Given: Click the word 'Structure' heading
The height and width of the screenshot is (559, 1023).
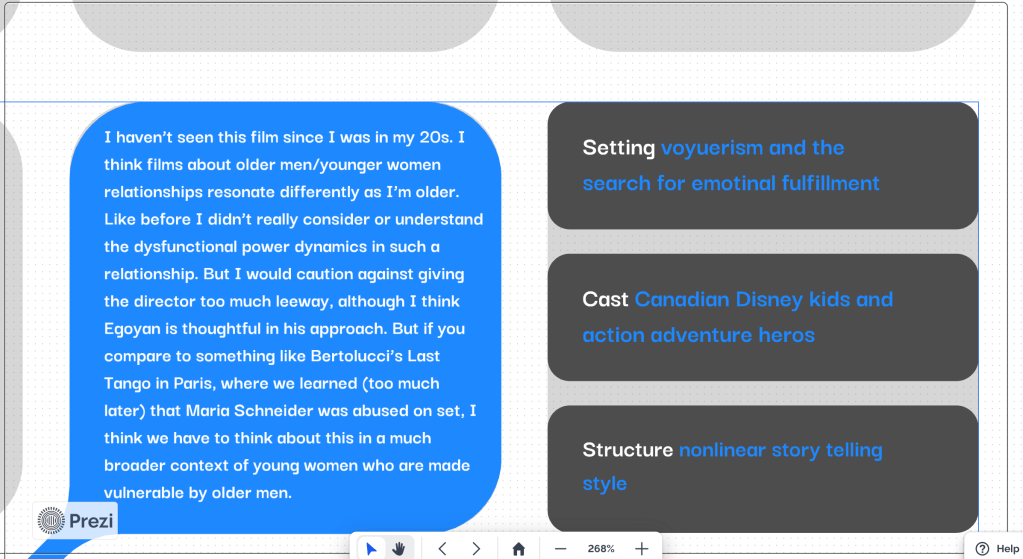Looking at the screenshot, I should pyautogui.click(x=627, y=450).
